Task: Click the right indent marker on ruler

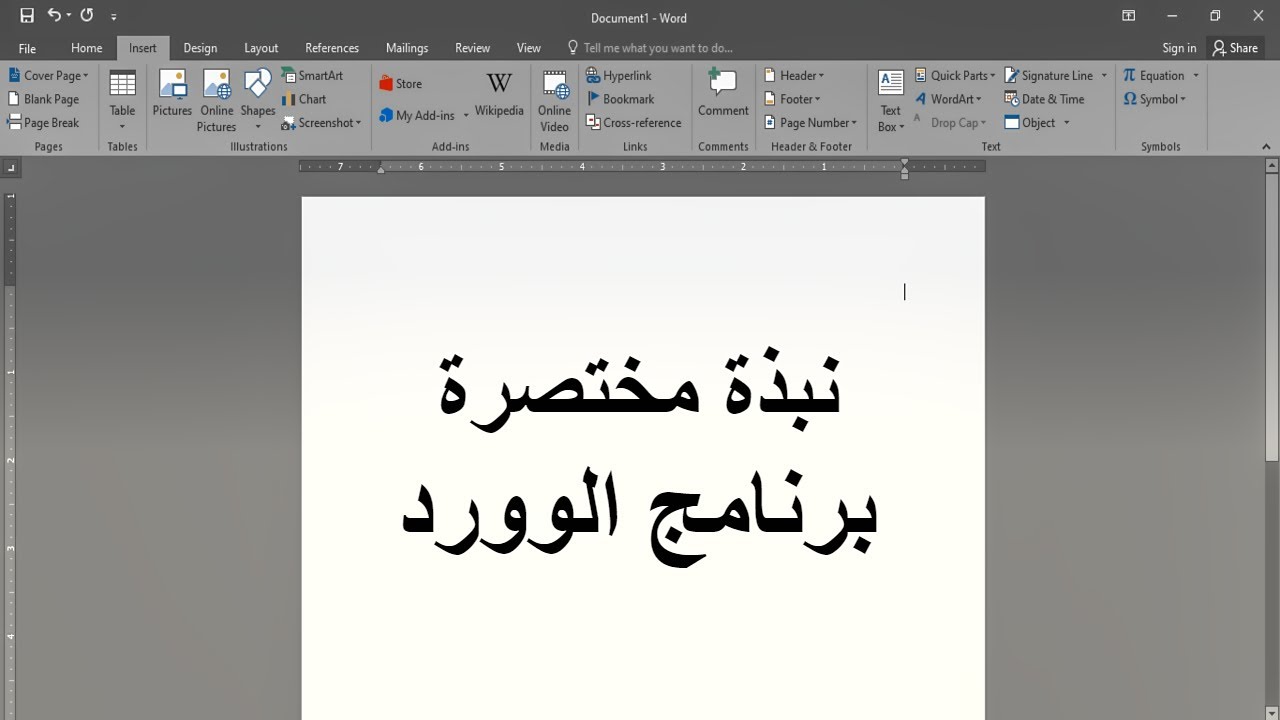Action: point(905,172)
